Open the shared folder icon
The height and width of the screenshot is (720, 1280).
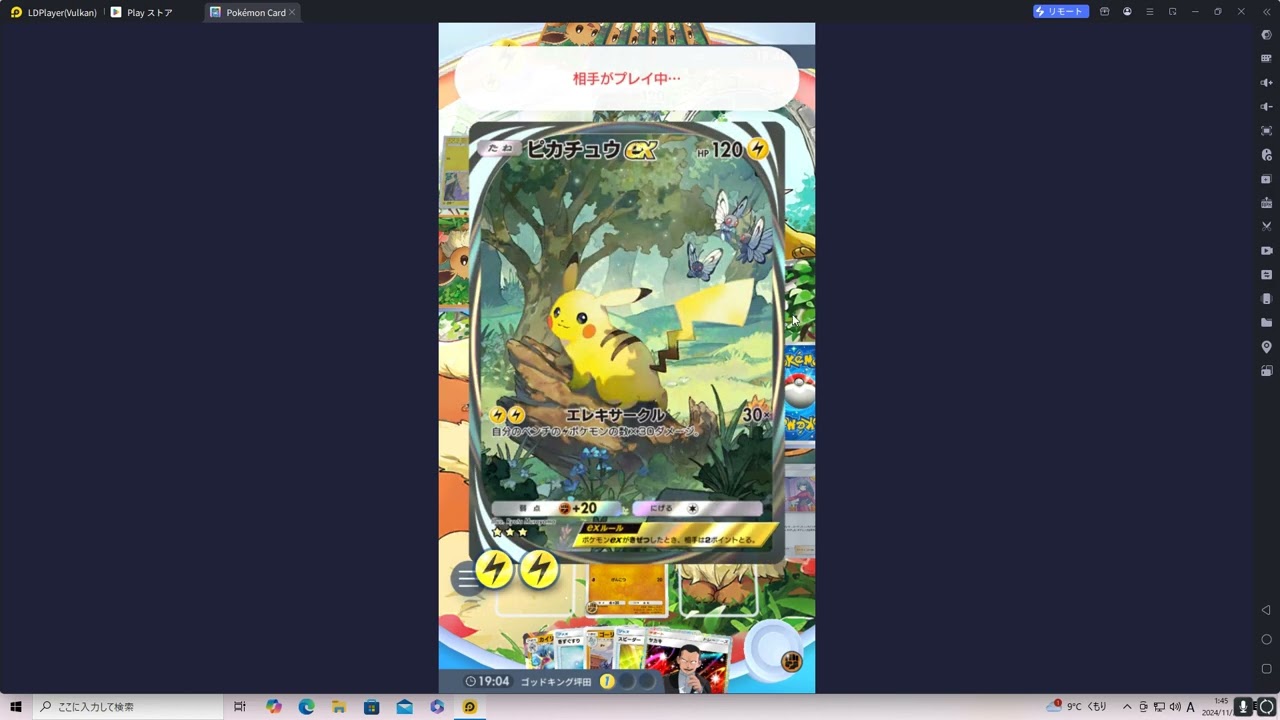coord(1266,323)
